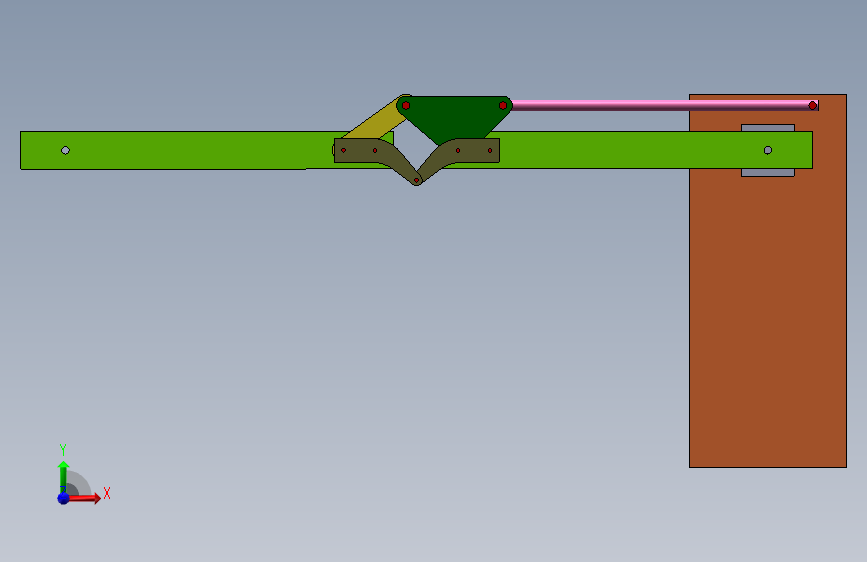867x562 pixels.
Task: Click the gray bracket tab below the beam
Action: (767, 173)
